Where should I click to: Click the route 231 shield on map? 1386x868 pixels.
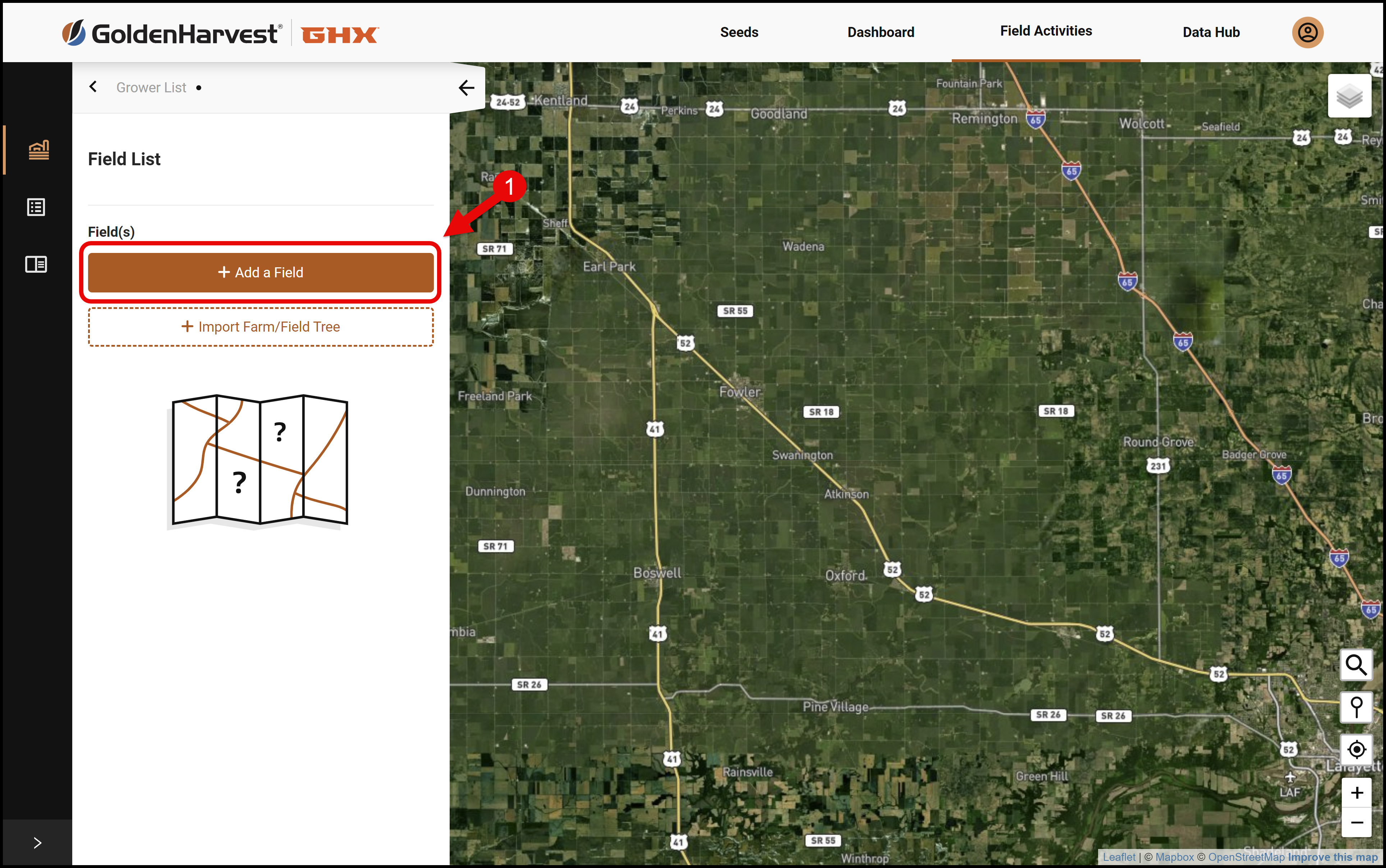click(1158, 466)
